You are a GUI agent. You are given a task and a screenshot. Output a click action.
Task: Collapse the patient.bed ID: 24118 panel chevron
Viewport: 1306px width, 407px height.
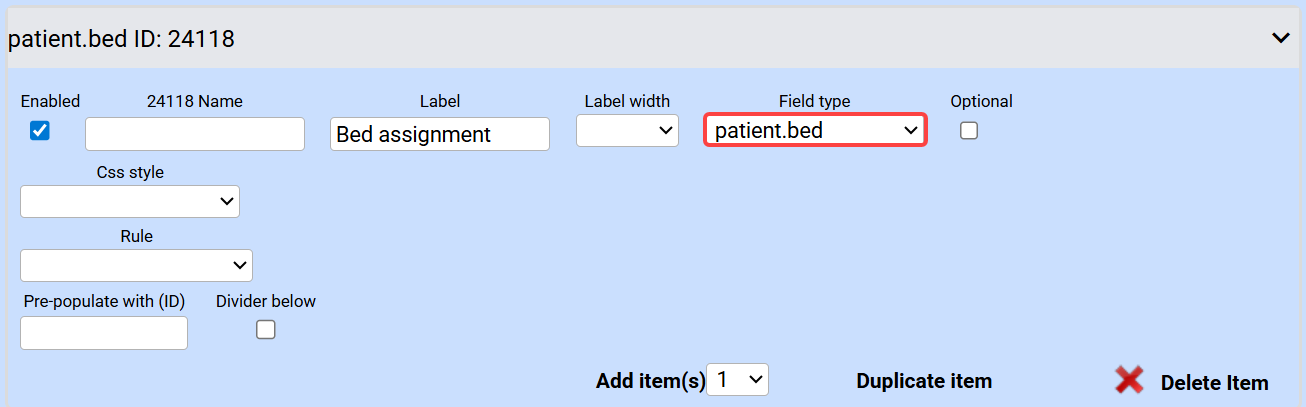click(1280, 38)
